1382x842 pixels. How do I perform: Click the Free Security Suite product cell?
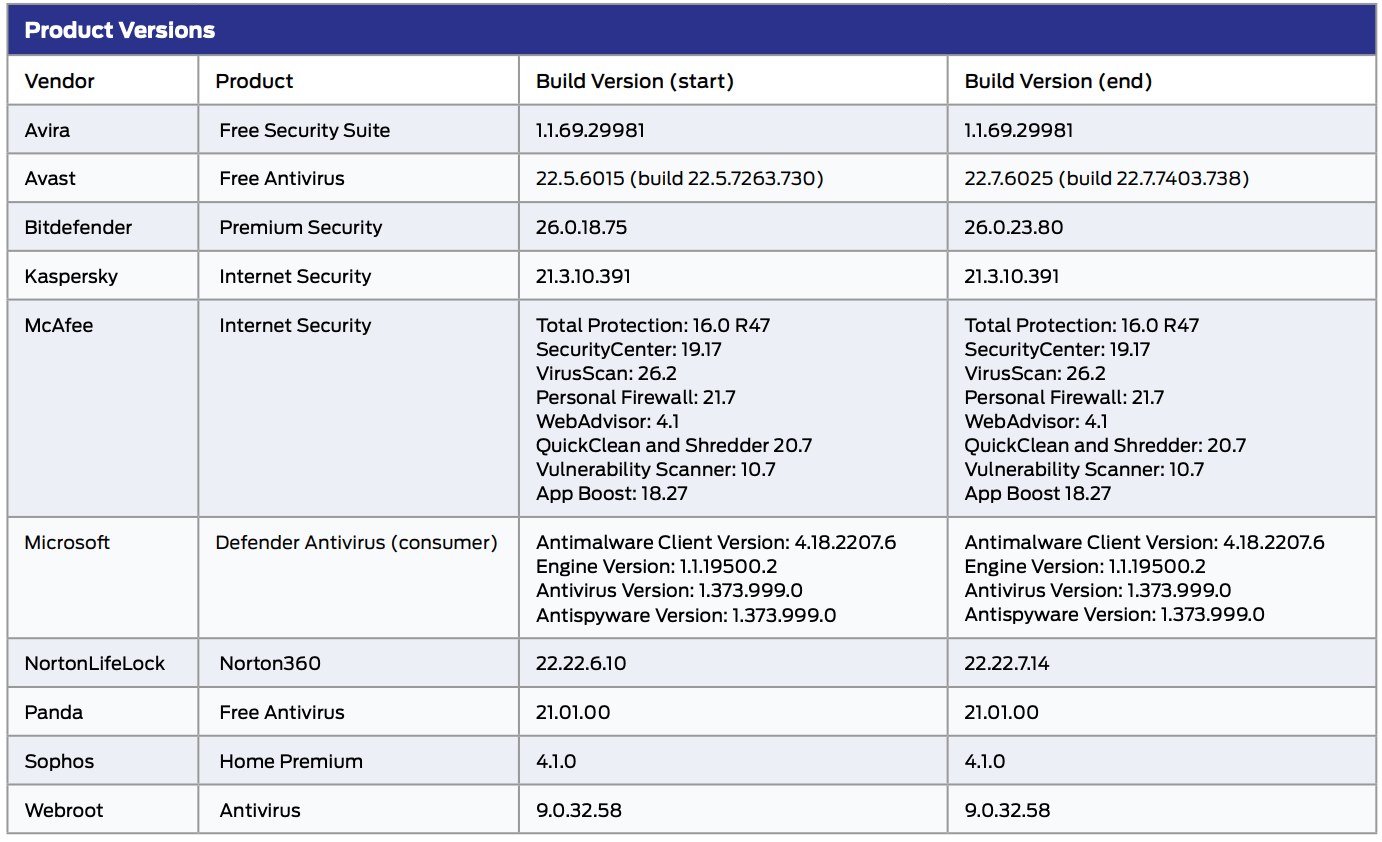coord(305,130)
